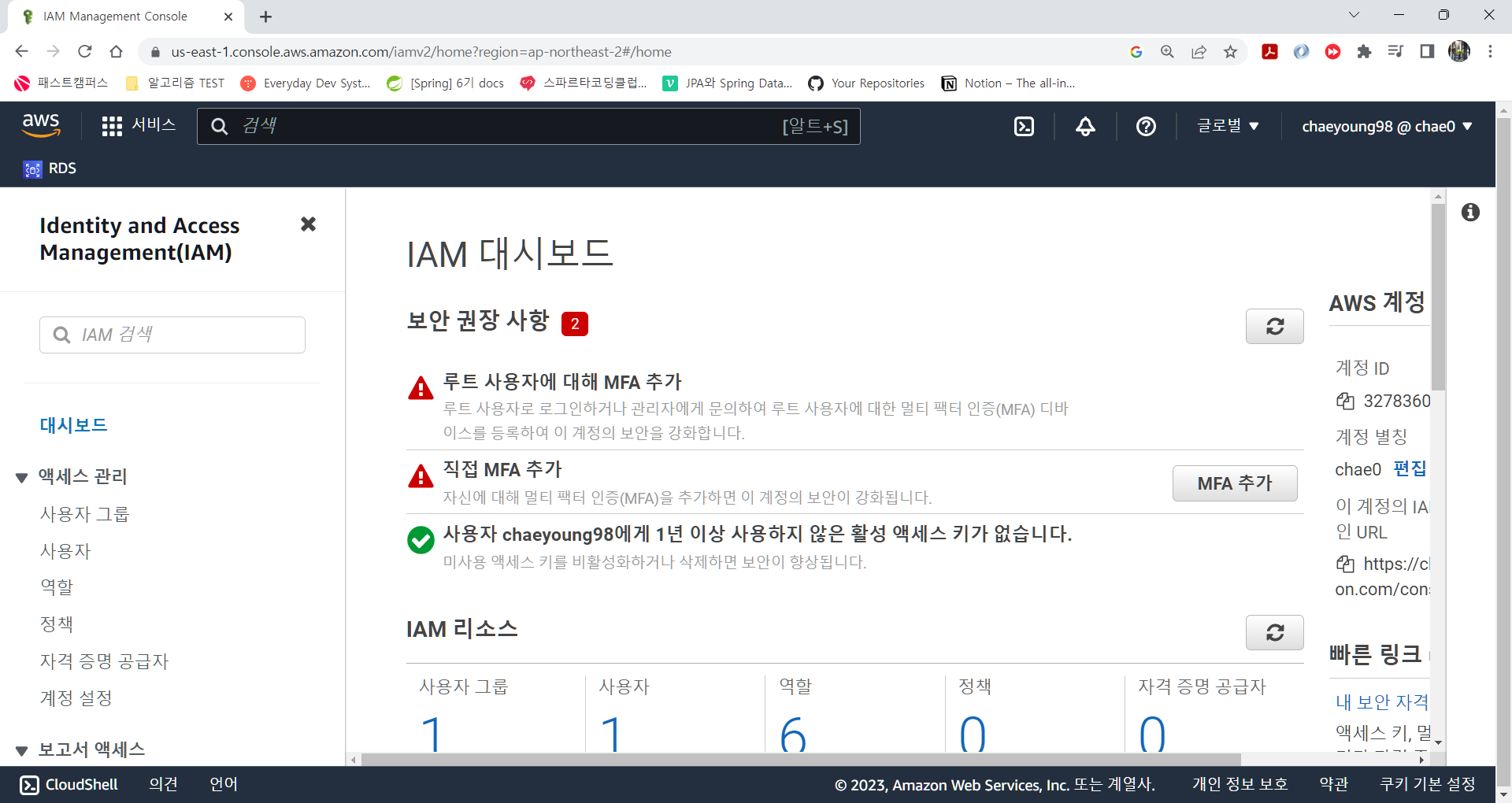The height and width of the screenshot is (803, 1512).
Task: Open the Feedback link in footer
Action: [163, 784]
